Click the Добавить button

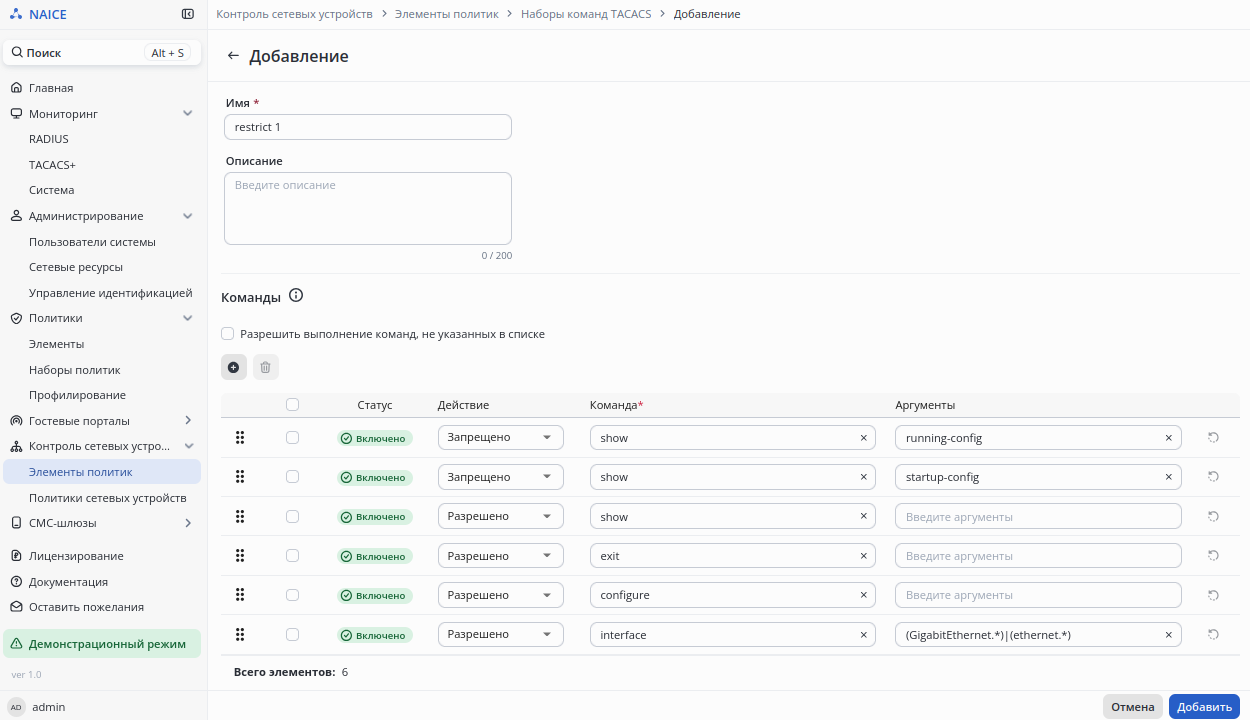(x=1204, y=707)
